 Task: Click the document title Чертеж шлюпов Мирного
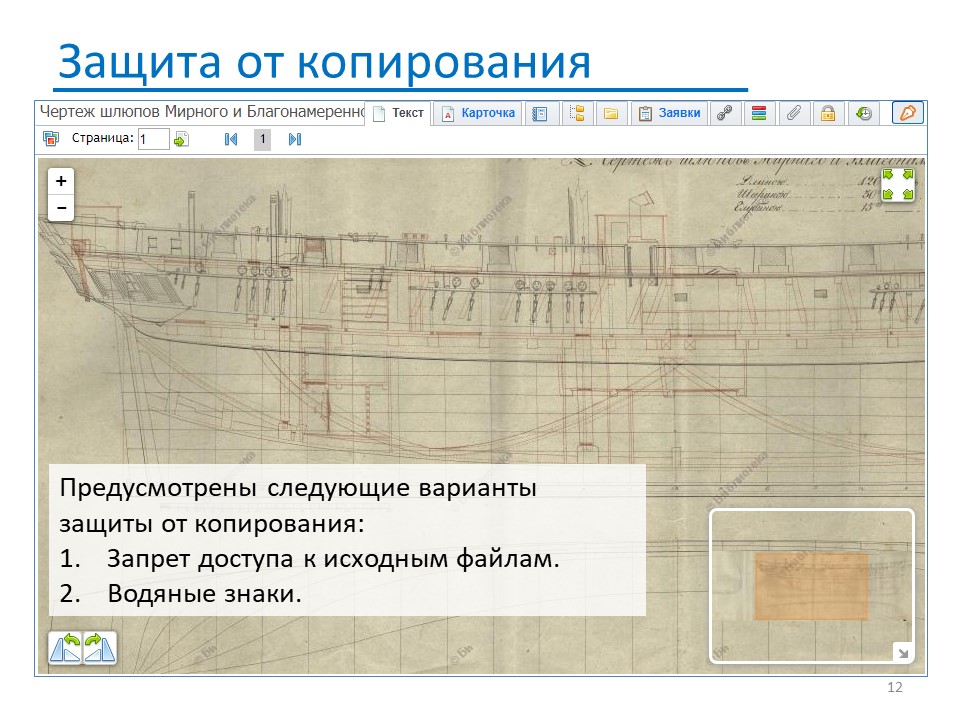[x=202, y=112]
